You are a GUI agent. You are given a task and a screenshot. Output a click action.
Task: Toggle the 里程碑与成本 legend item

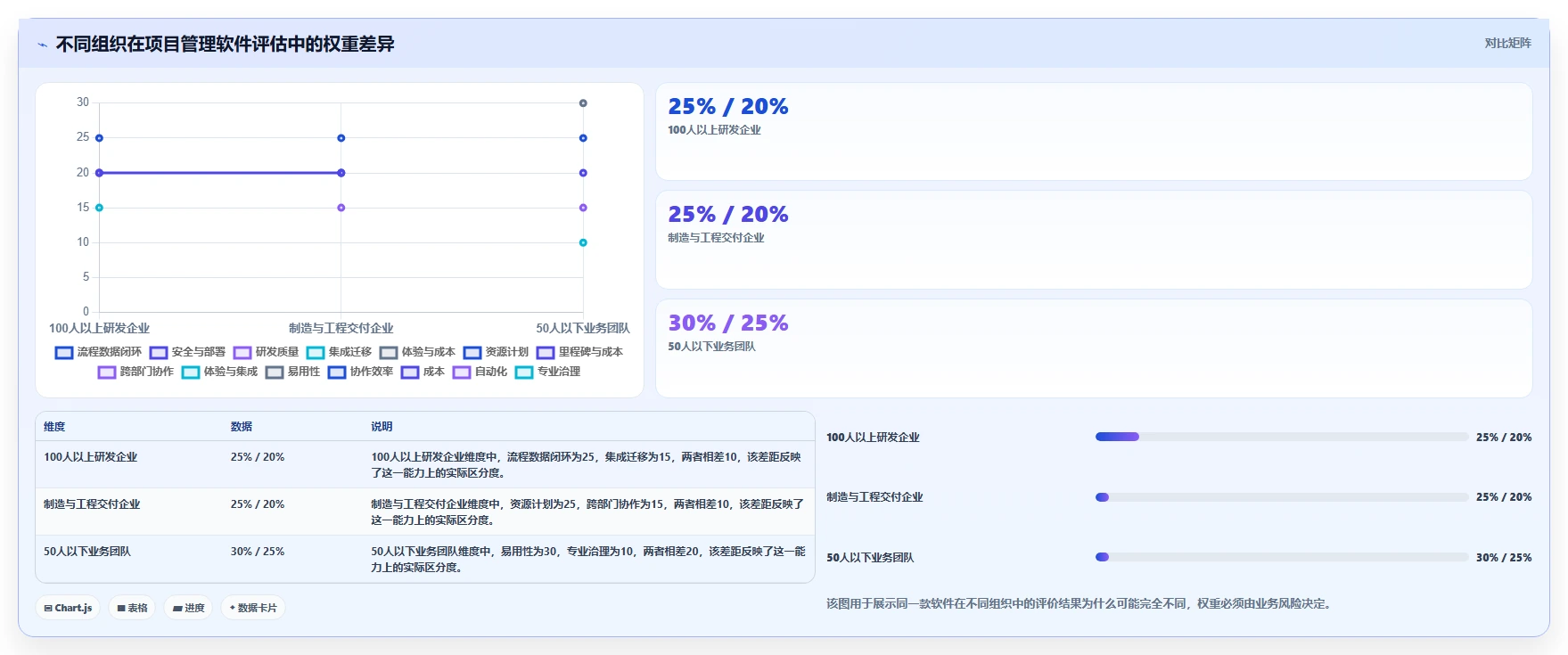pos(579,352)
